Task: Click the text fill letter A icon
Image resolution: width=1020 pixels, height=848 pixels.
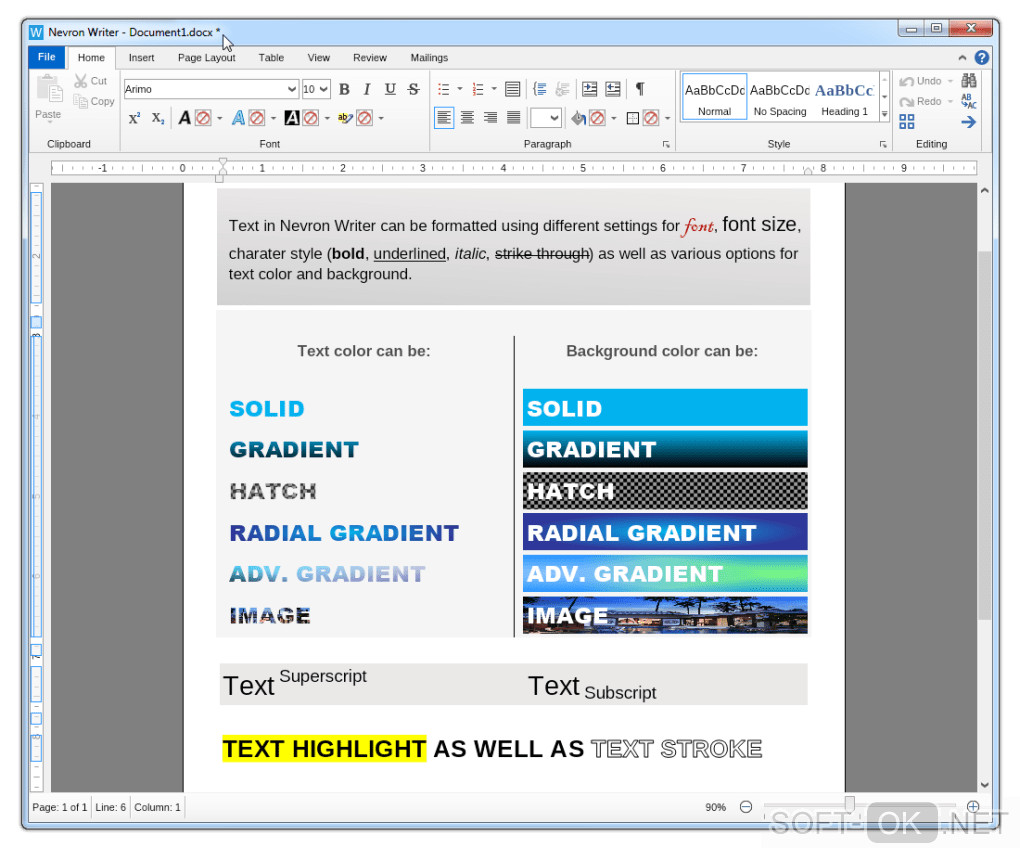Action: pos(185,118)
